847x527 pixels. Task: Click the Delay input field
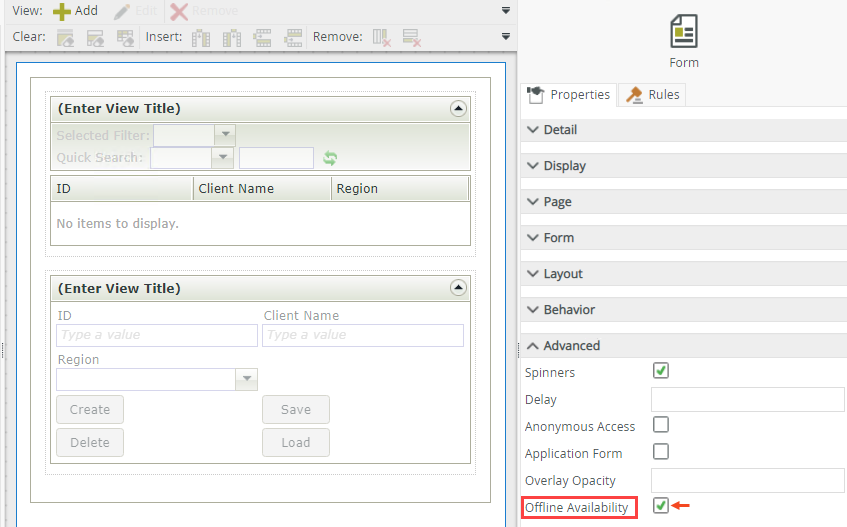pyautogui.click(x=748, y=400)
